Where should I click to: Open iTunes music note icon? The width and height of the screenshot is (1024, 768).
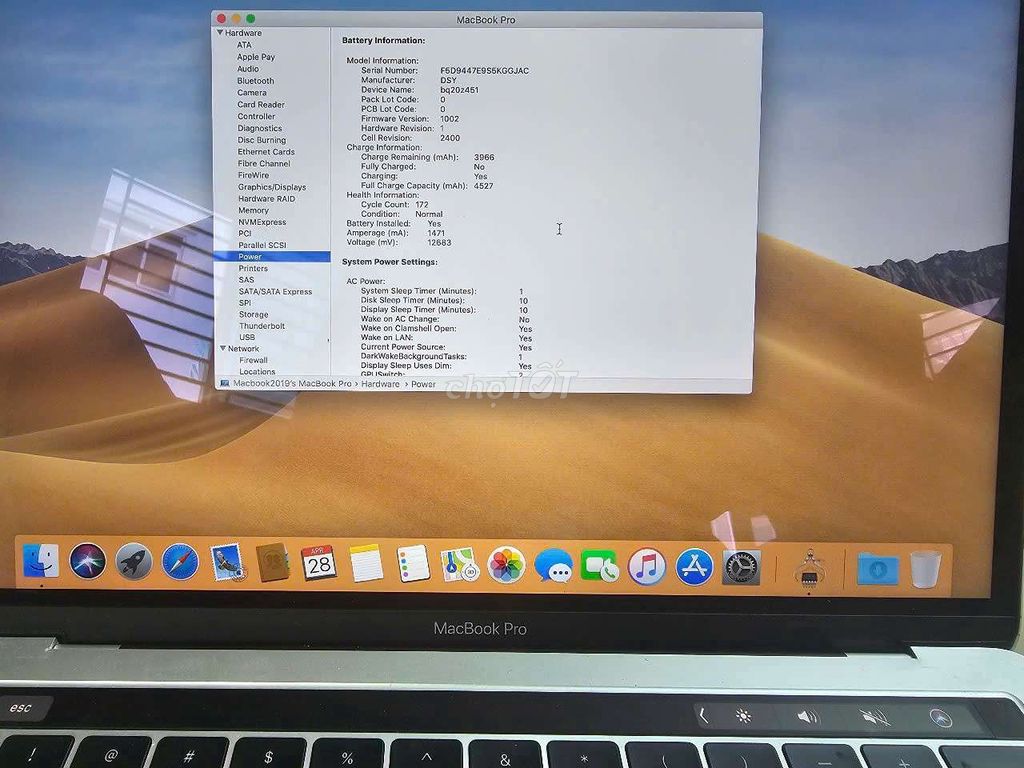(x=647, y=567)
